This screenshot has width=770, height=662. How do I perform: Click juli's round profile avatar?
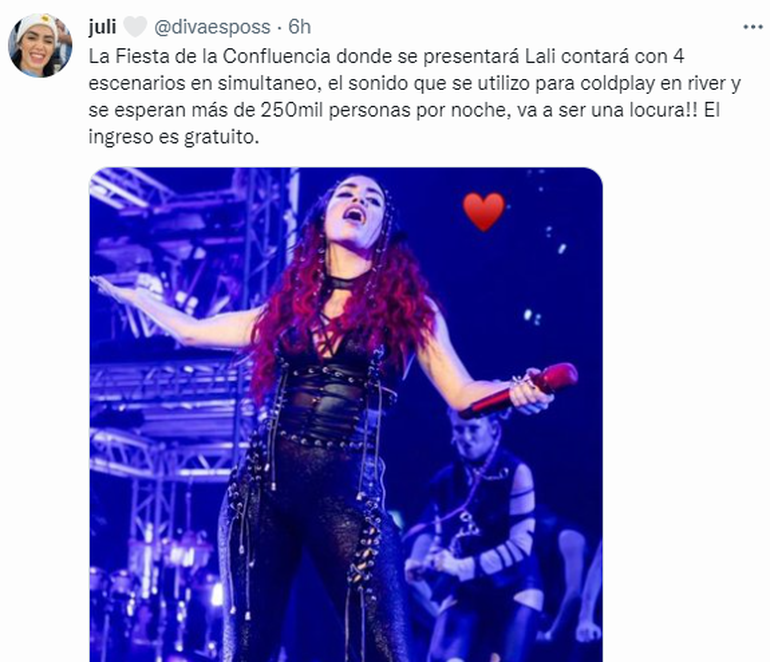(40, 45)
